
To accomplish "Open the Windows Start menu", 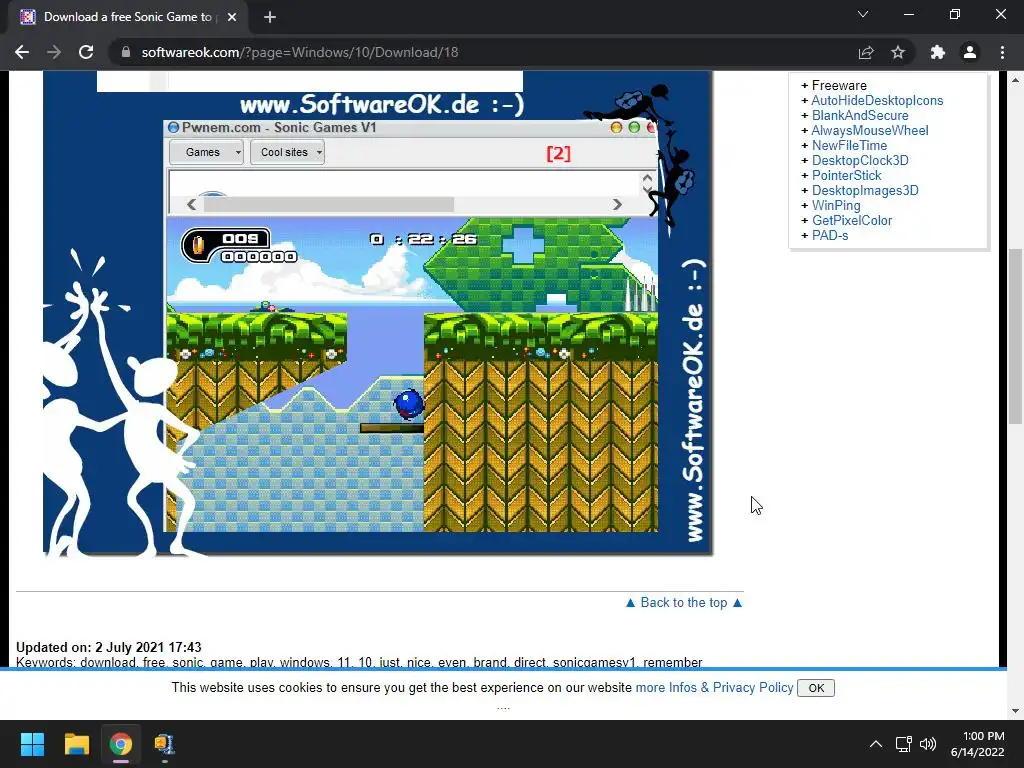I will (x=32, y=744).
